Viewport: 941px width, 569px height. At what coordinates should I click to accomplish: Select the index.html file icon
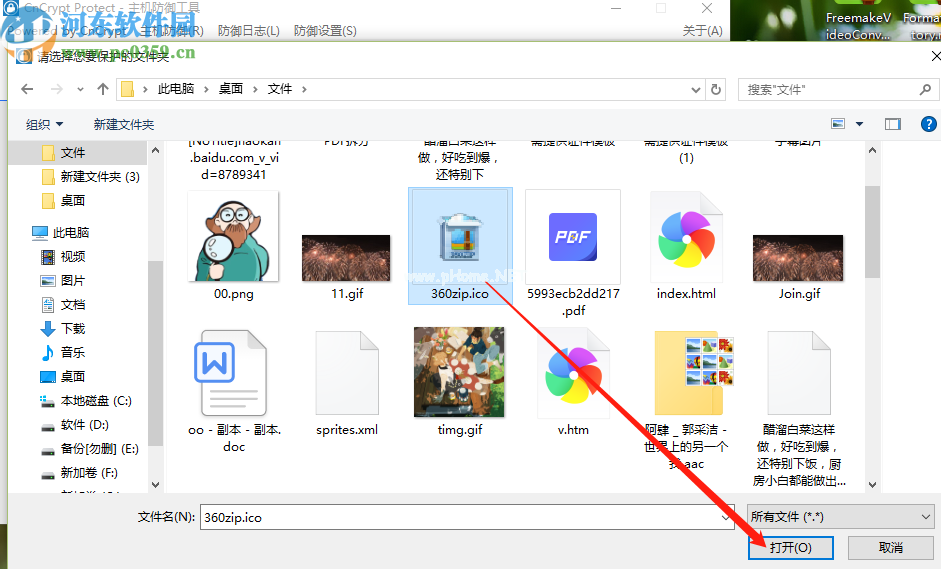pos(685,241)
